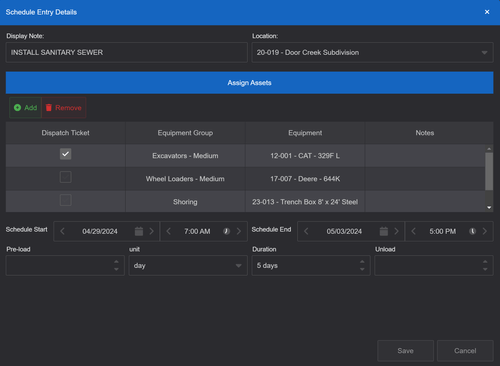Save the schedule entry
Image resolution: width=500 pixels, height=366 pixels.
[x=405, y=351]
